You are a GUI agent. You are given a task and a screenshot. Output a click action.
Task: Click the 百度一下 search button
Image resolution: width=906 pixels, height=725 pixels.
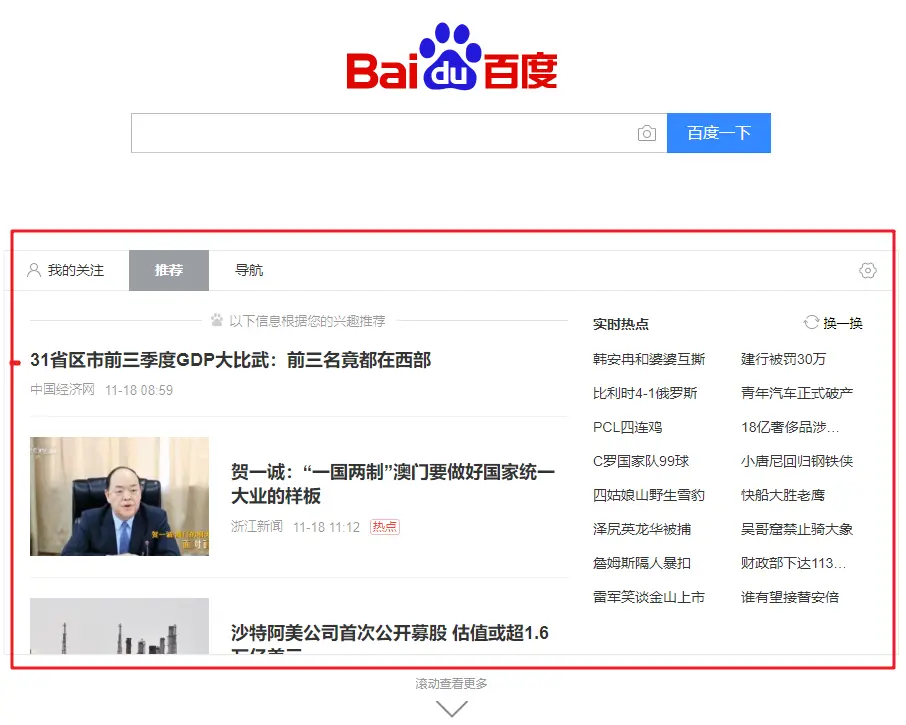point(719,133)
